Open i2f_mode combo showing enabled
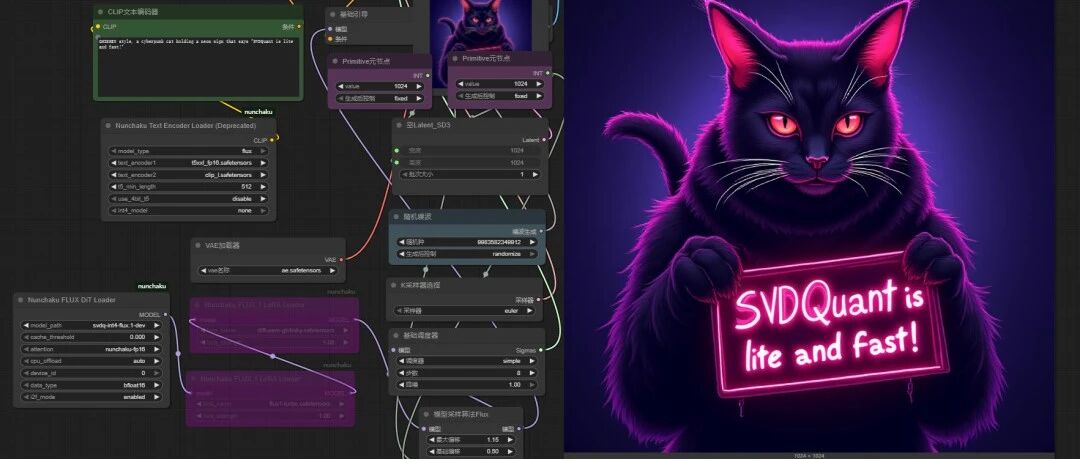Screen dimensions: 1080x459 [x=92, y=397]
